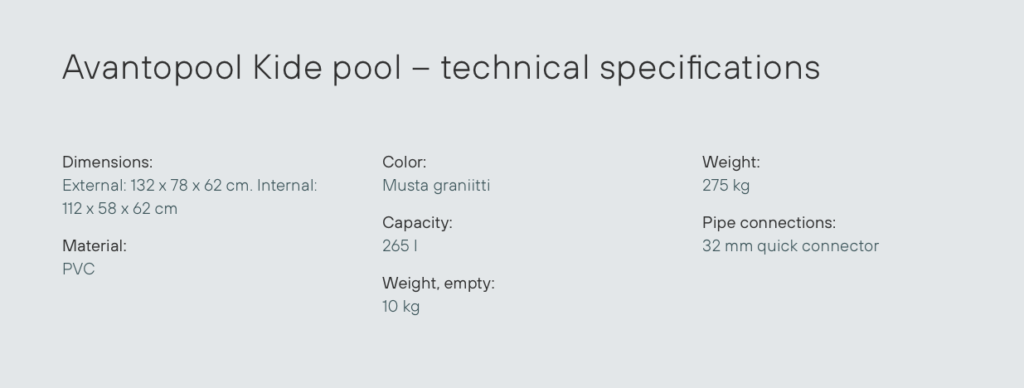
Task: Click the word Kide in the title
Action: coord(287,67)
